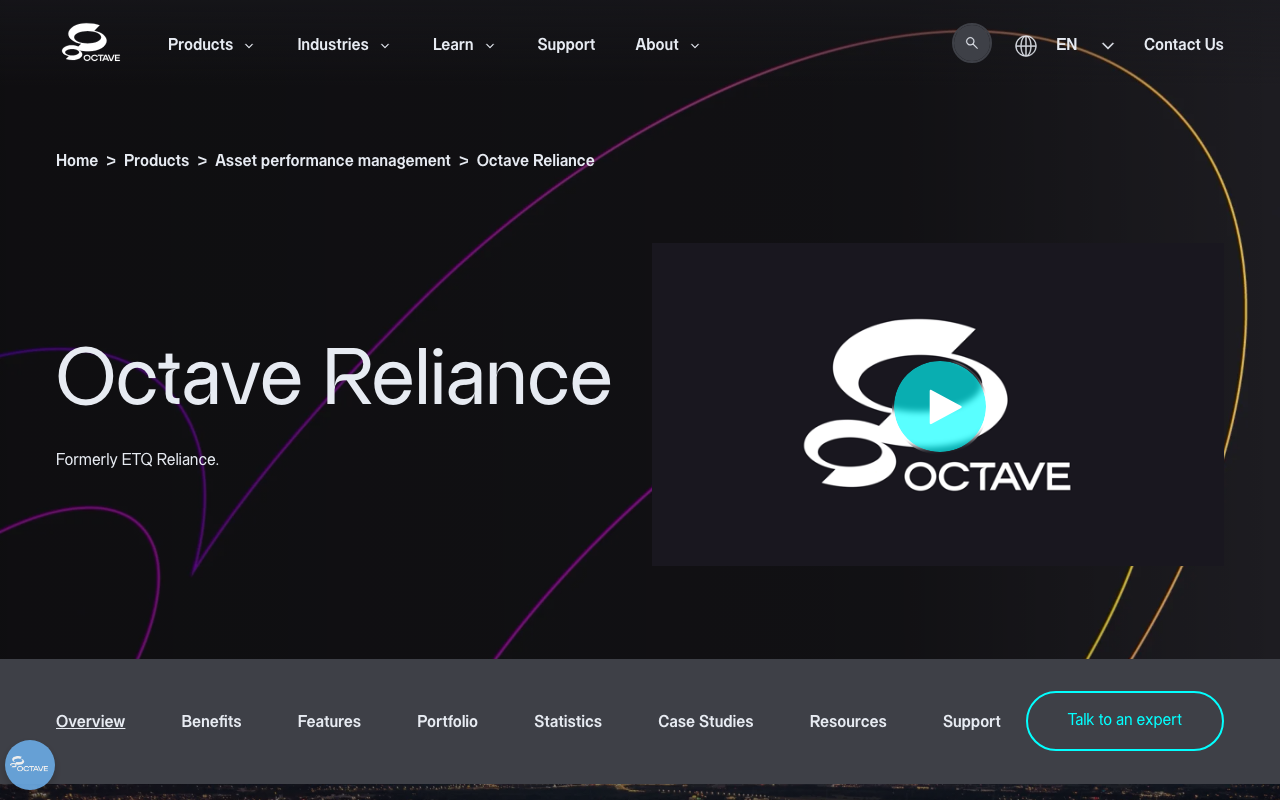Screen dimensions: 1280x800
Task: Expand the Learn menu chevron
Action: [490, 46]
